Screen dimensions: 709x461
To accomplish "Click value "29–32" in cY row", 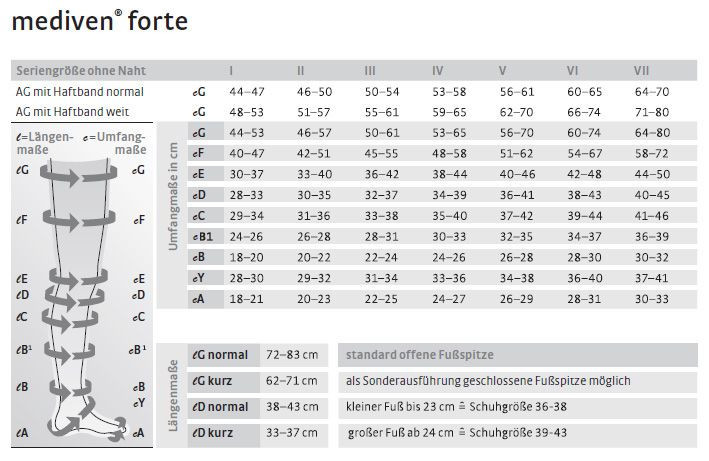I will pyautogui.click(x=314, y=278).
